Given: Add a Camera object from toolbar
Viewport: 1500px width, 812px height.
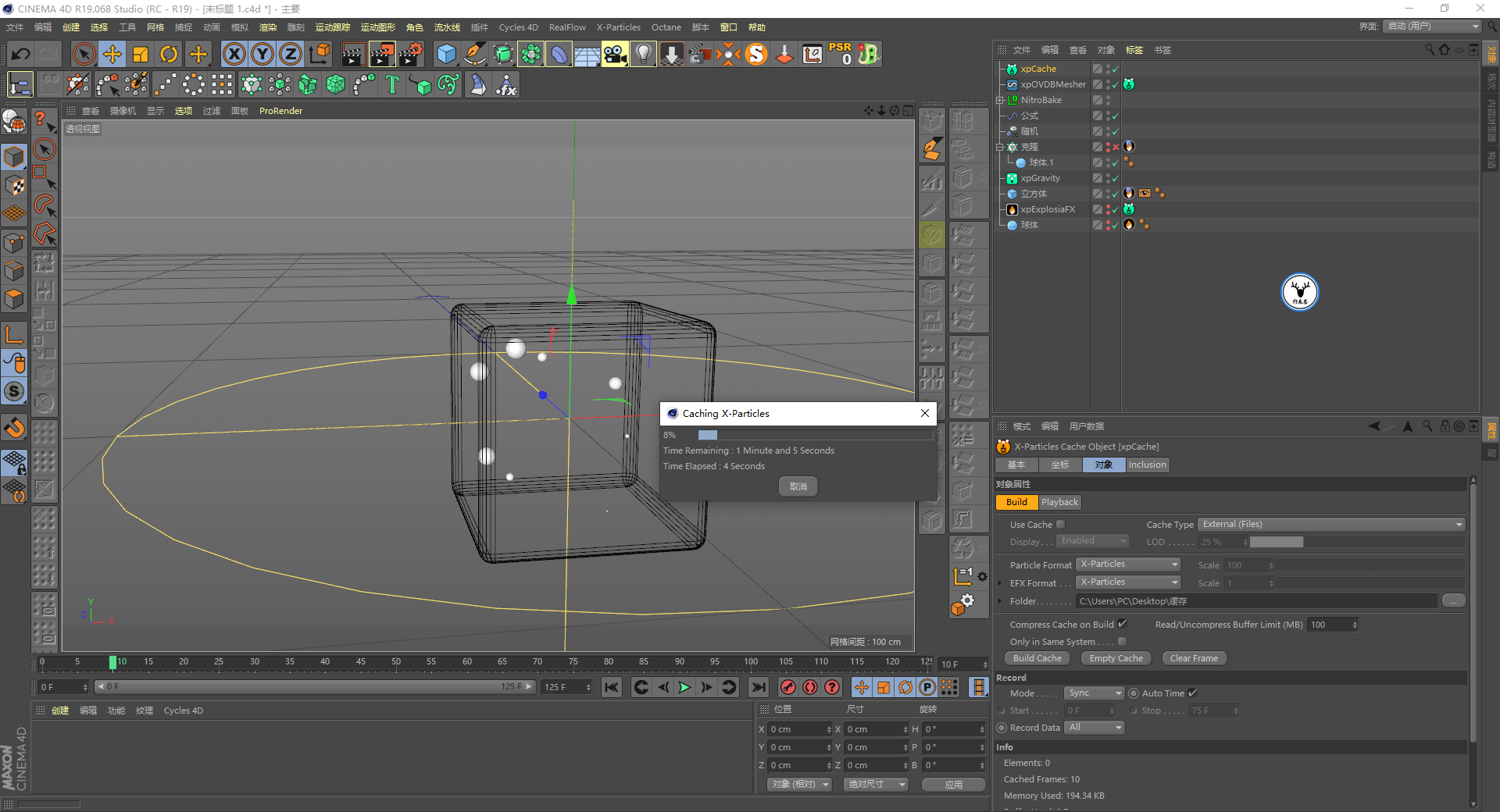Looking at the screenshot, I should [x=614, y=54].
